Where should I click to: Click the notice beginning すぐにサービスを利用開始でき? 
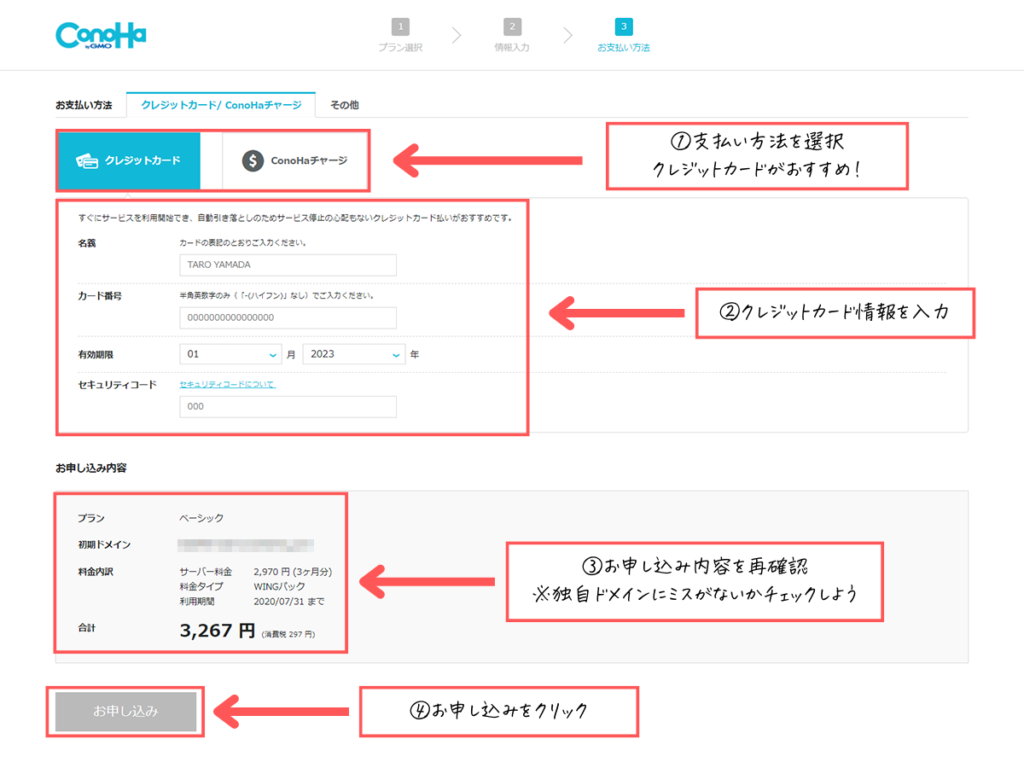[x=295, y=218]
